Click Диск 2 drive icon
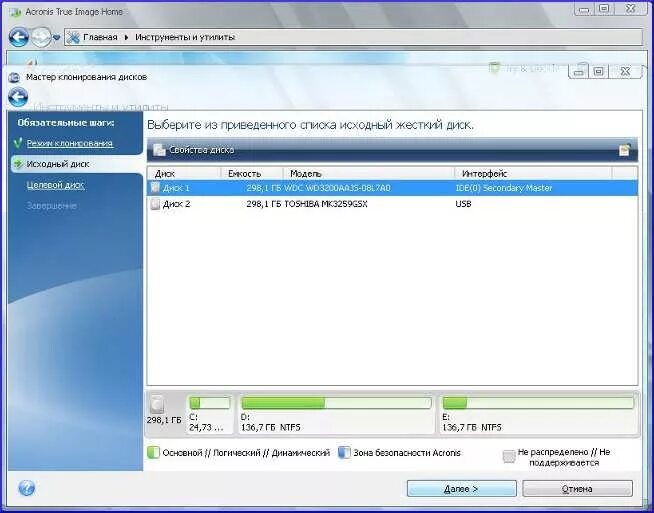654x513 pixels. [x=155, y=204]
